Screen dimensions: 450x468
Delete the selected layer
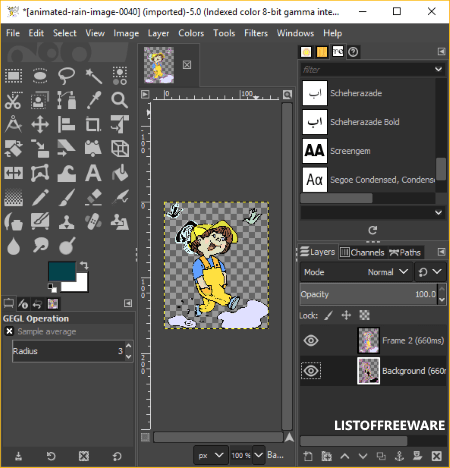click(437, 456)
